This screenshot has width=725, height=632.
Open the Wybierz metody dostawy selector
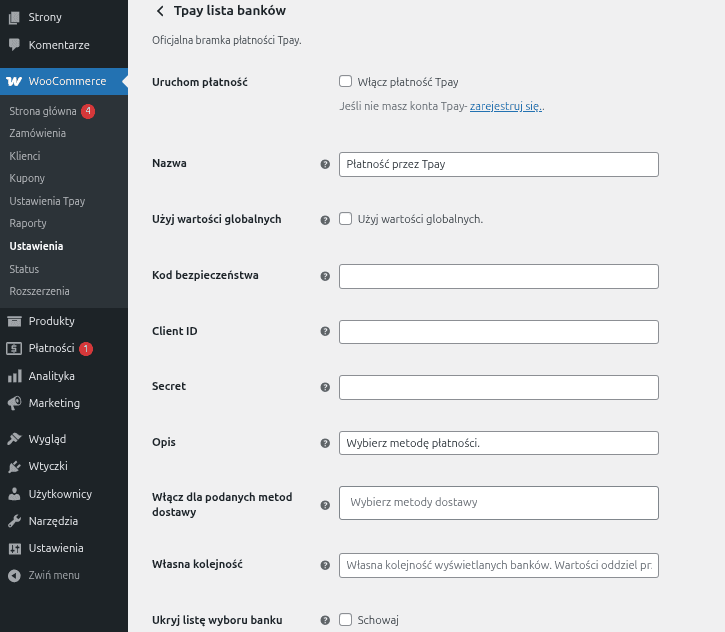point(498,503)
